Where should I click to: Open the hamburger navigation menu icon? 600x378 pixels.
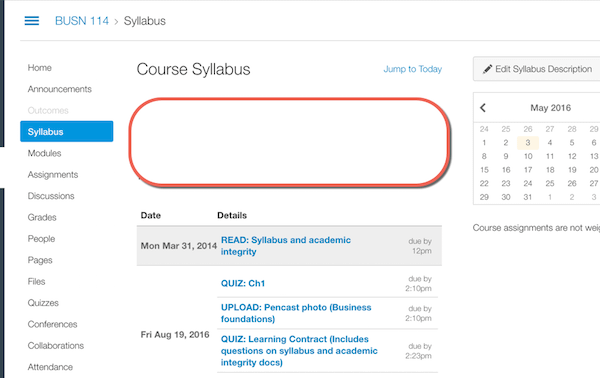click(x=32, y=21)
